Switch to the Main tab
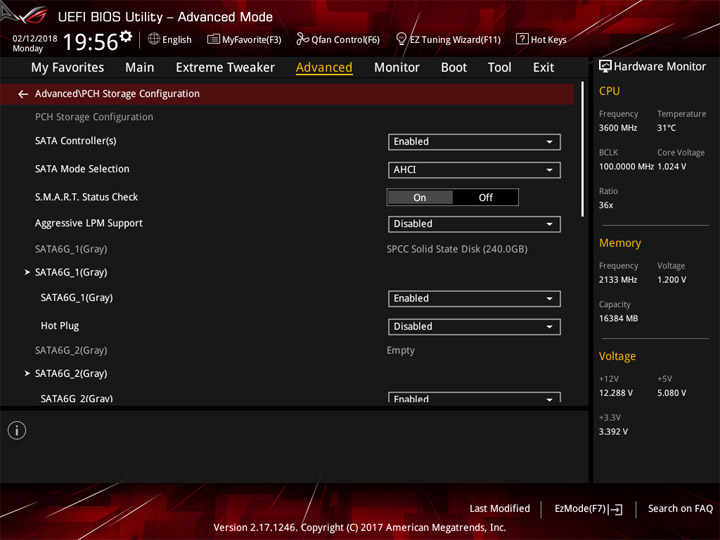Screen dimensions: 720x540 coord(140,68)
